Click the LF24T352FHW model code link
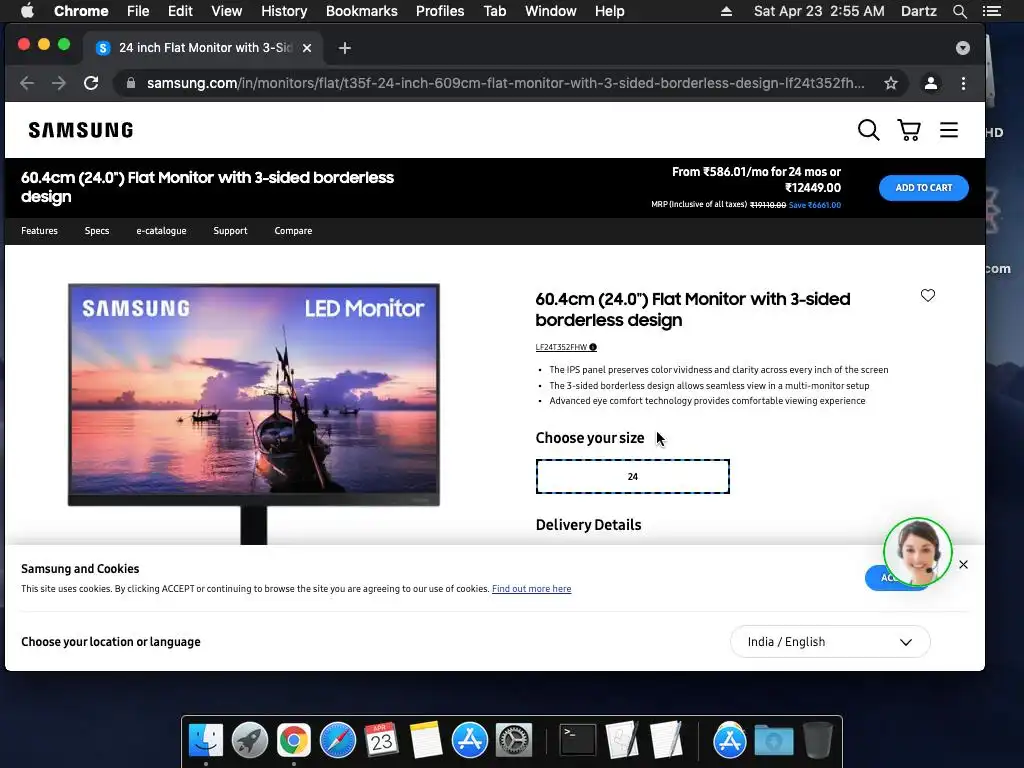This screenshot has width=1024, height=768. (561, 347)
